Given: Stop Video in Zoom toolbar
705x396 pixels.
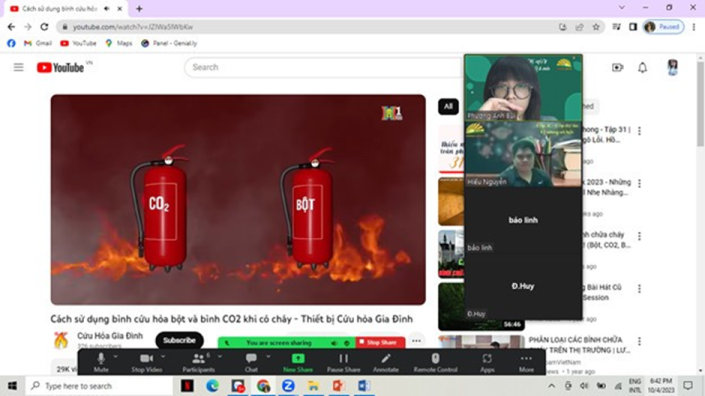Looking at the screenshot, I should point(147,362).
